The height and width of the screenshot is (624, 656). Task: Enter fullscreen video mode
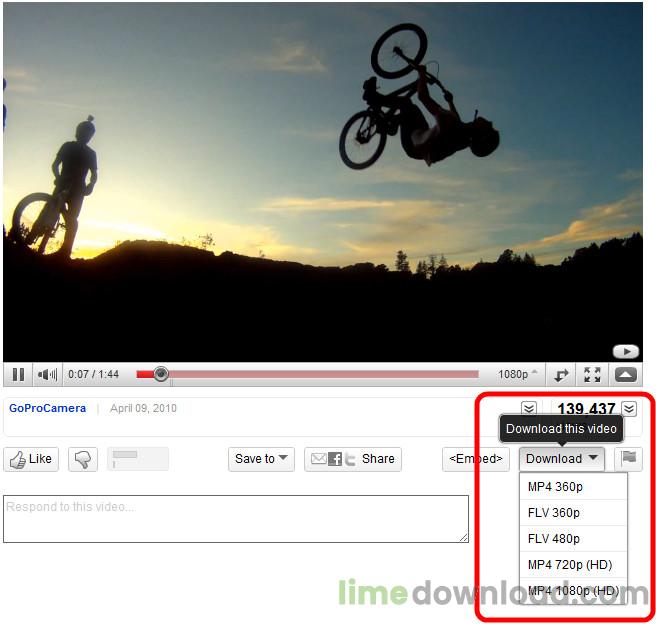click(592, 375)
